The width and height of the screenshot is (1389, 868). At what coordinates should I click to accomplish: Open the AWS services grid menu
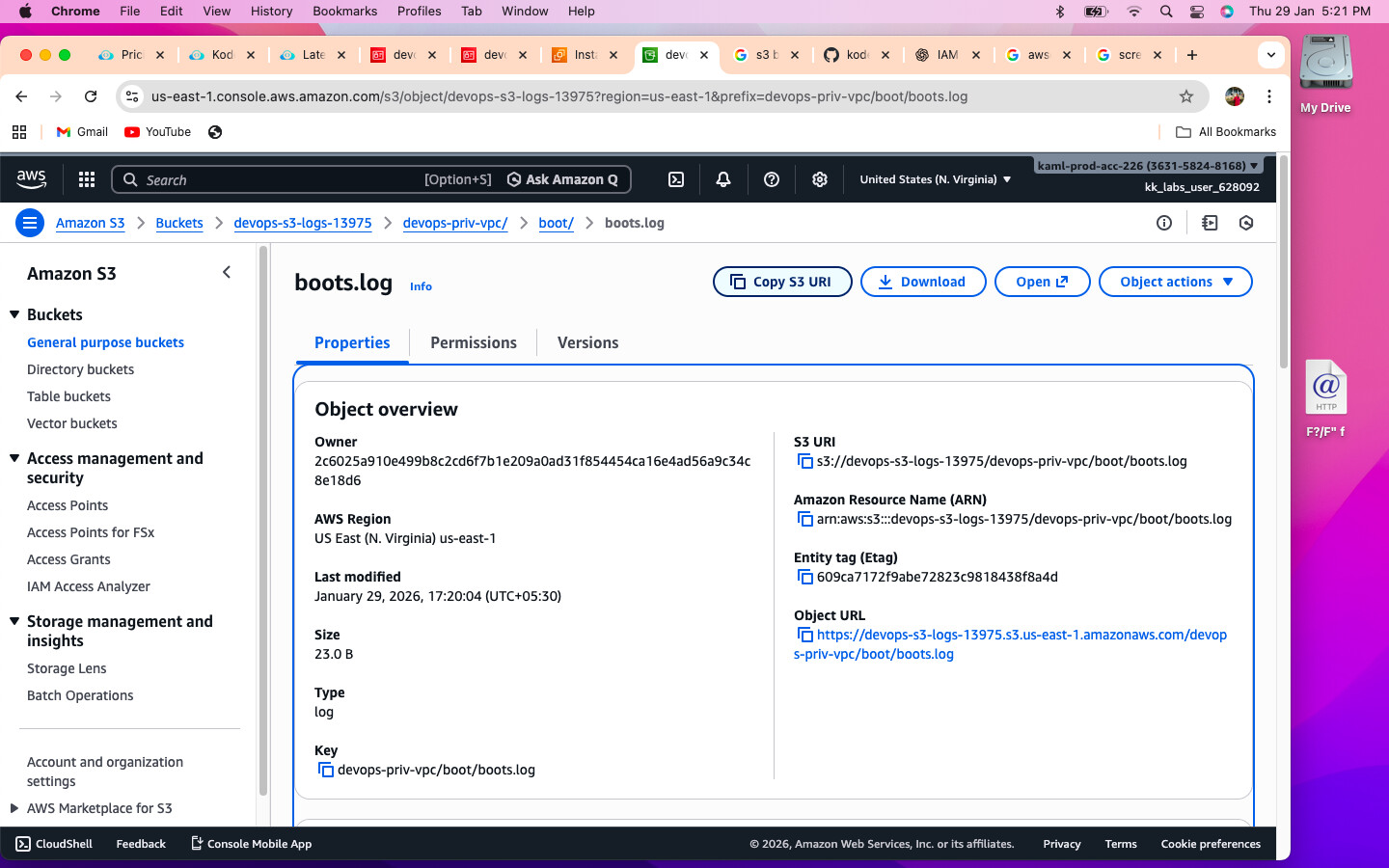coord(87,179)
